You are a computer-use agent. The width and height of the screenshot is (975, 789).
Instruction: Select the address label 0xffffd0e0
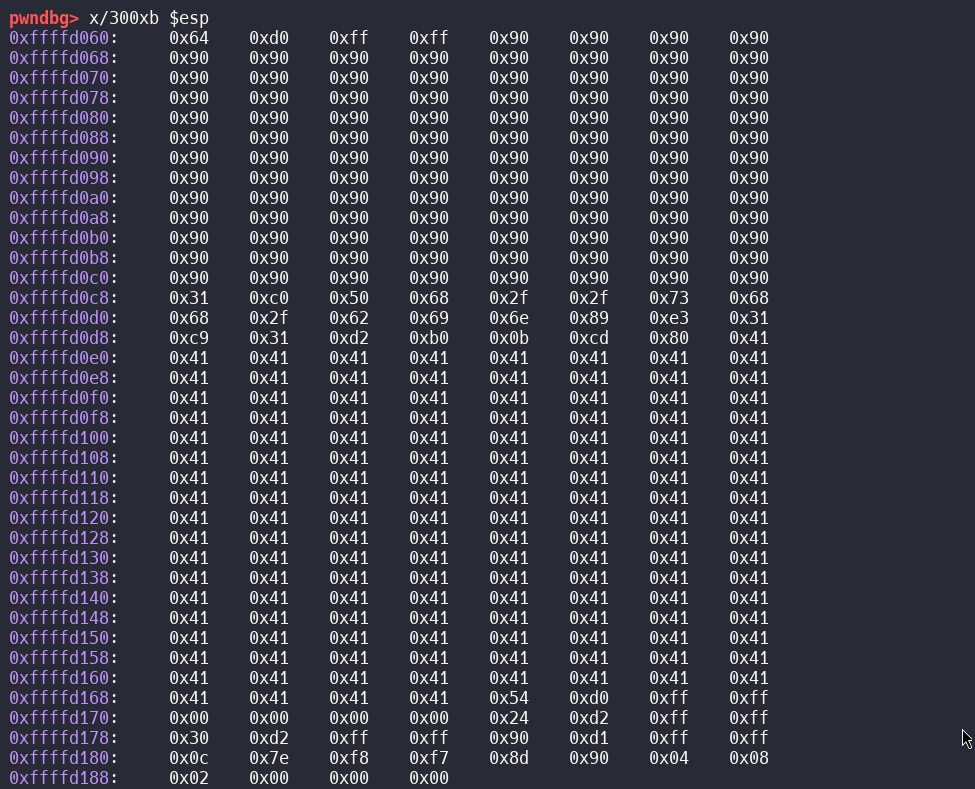pyautogui.click(x=59, y=358)
